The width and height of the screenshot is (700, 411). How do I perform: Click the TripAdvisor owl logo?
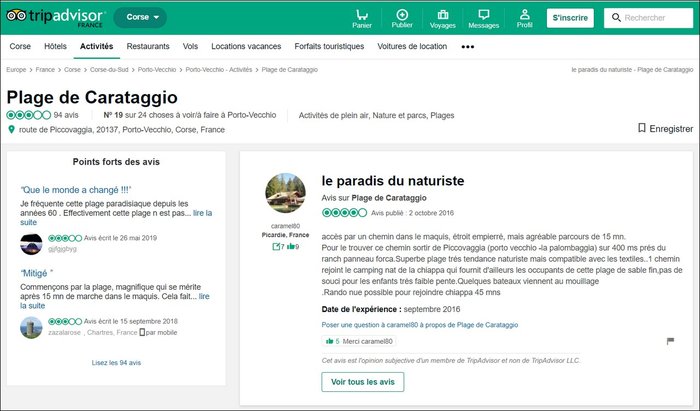click(x=16, y=16)
